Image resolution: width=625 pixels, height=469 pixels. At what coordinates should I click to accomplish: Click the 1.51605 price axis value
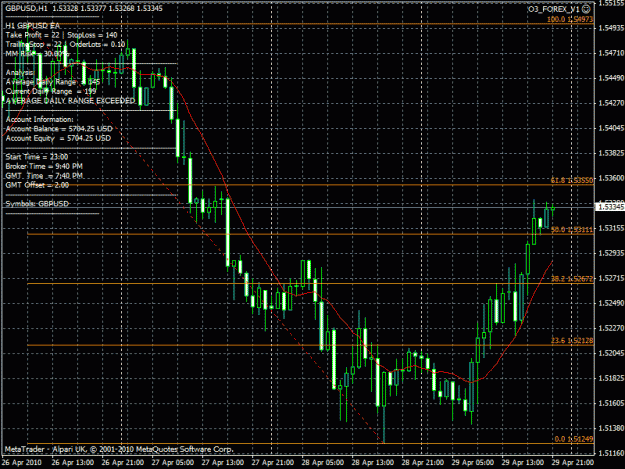click(x=611, y=403)
